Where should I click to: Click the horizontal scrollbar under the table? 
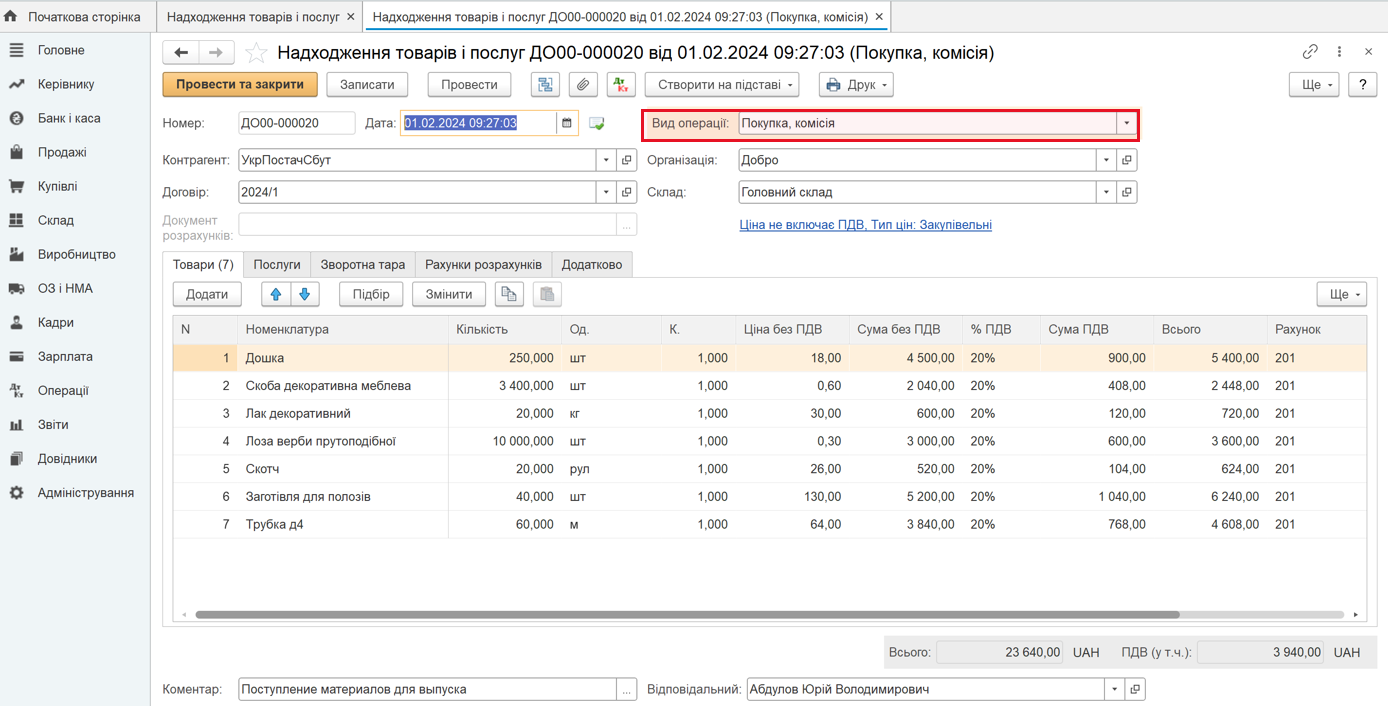pos(687,615)
